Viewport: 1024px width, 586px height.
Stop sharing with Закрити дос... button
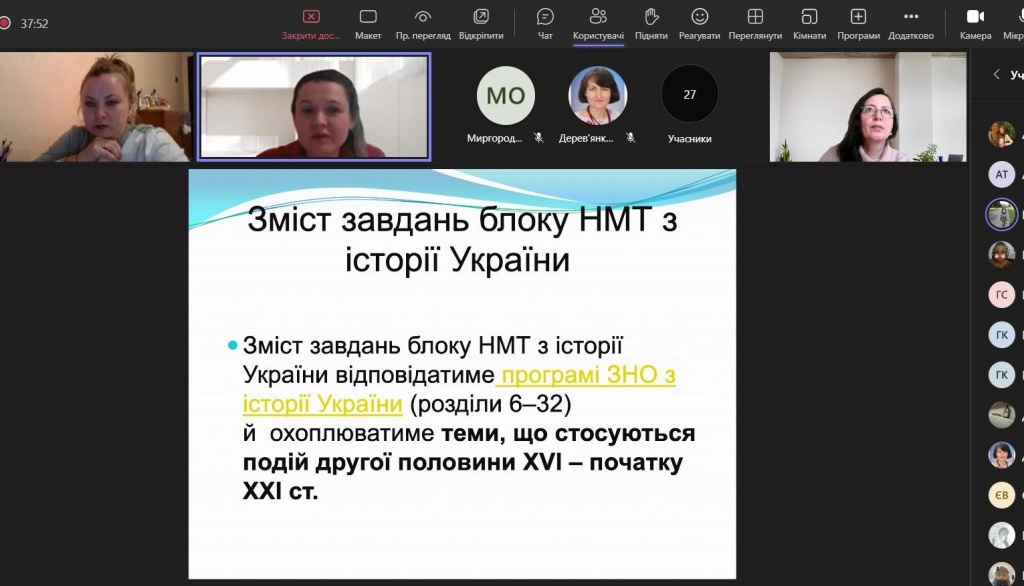pos(311,24)
